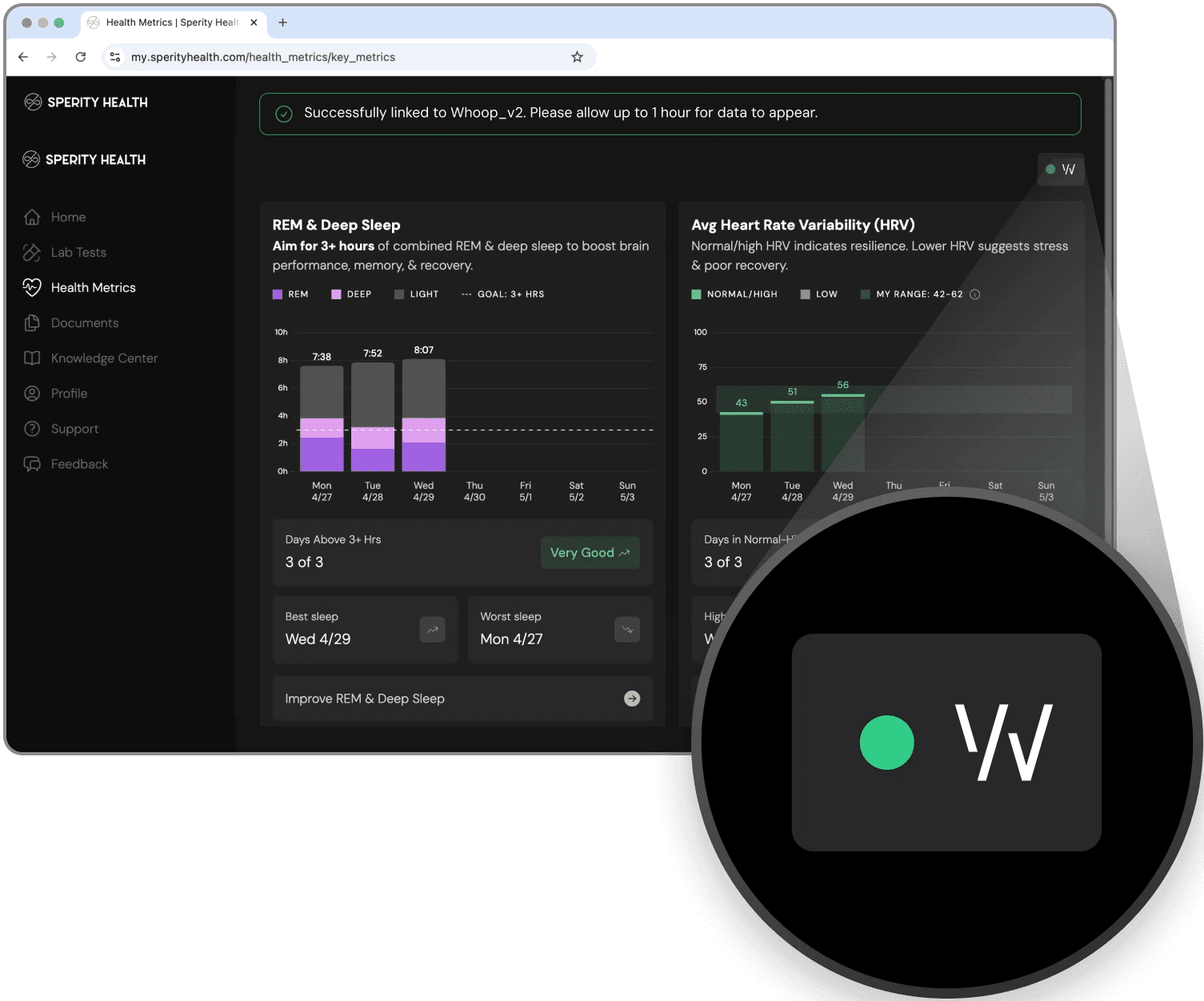1204x1001 pixels.
Task: Click the address bar URL
Action: click(x=263, y=57)
